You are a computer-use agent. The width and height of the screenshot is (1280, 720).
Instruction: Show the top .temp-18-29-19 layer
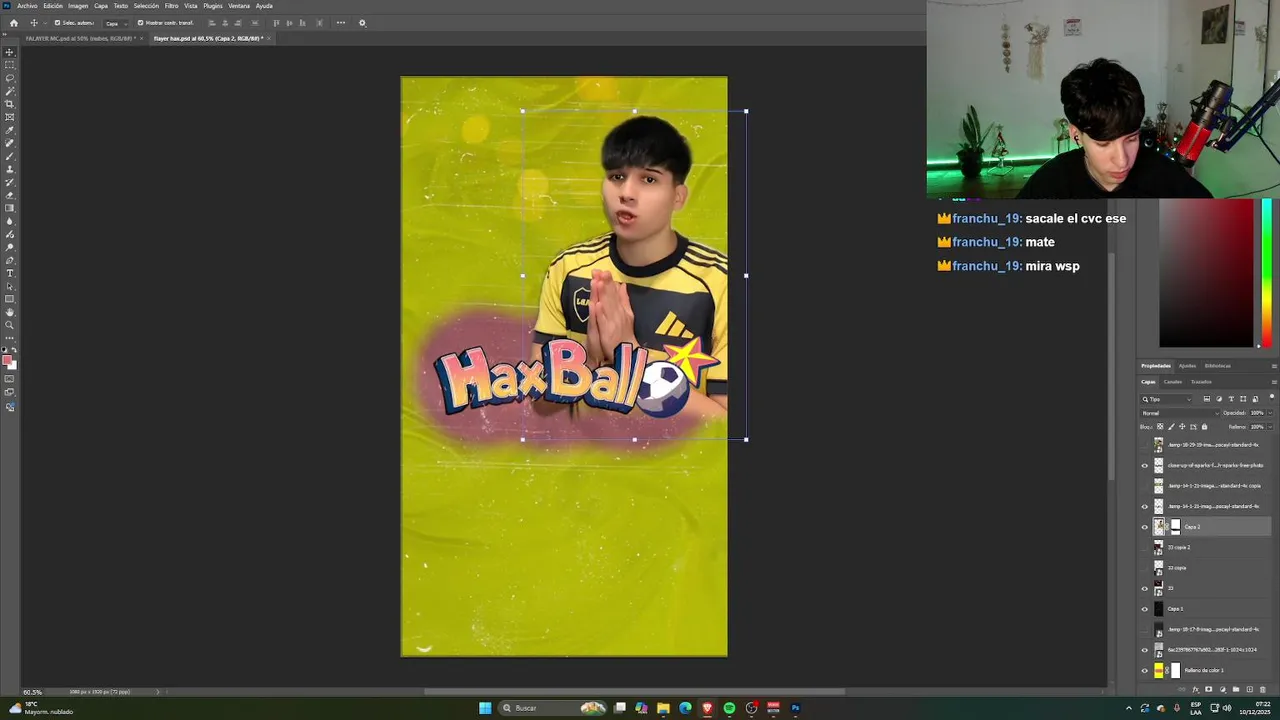tap(1145, 445)
